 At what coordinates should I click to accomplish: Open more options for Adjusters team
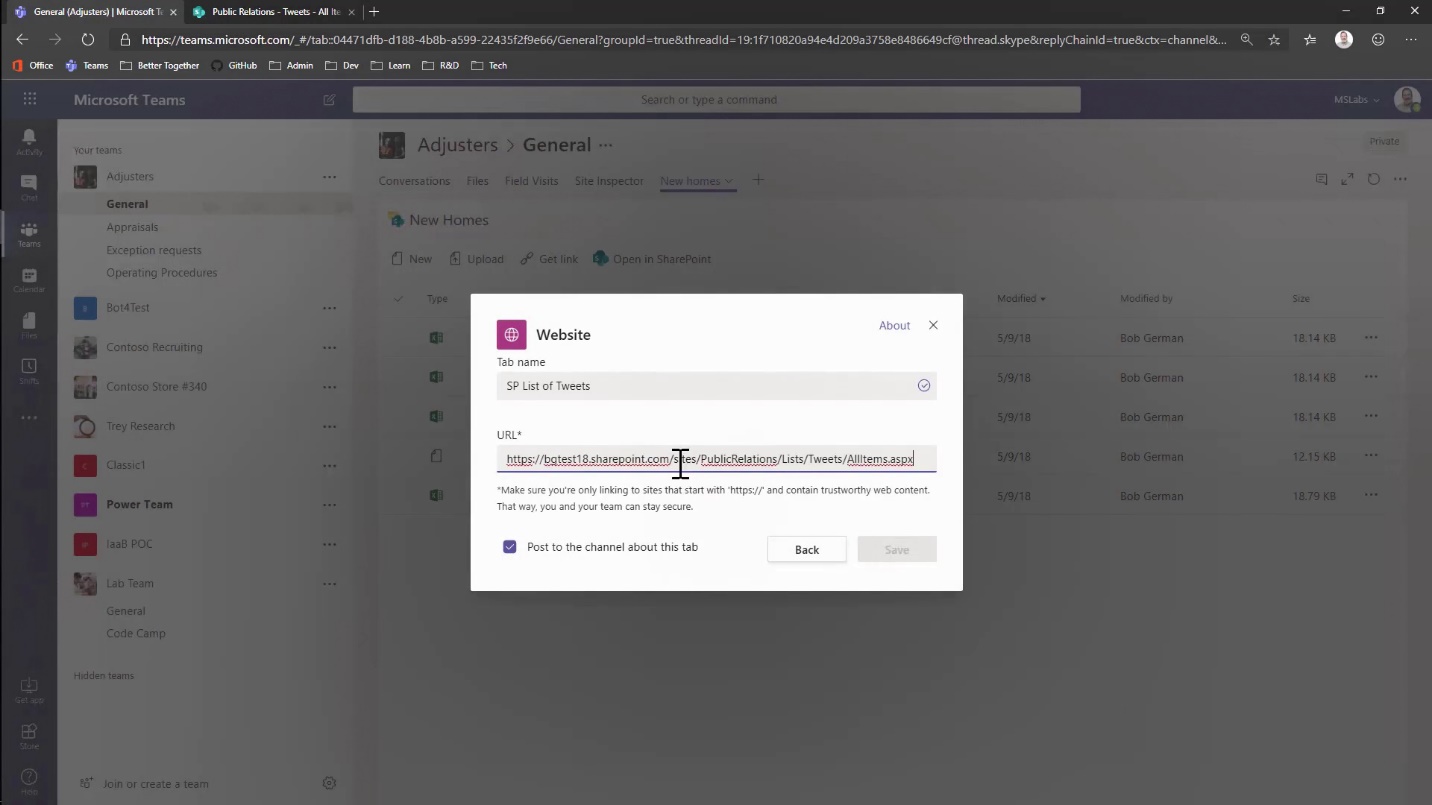329,177
